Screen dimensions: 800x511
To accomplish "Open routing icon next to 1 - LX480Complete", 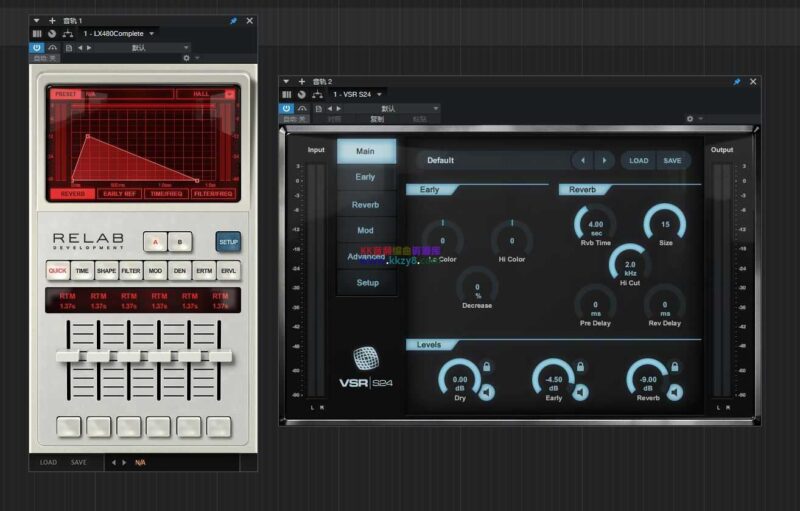I will coord(67,34).
